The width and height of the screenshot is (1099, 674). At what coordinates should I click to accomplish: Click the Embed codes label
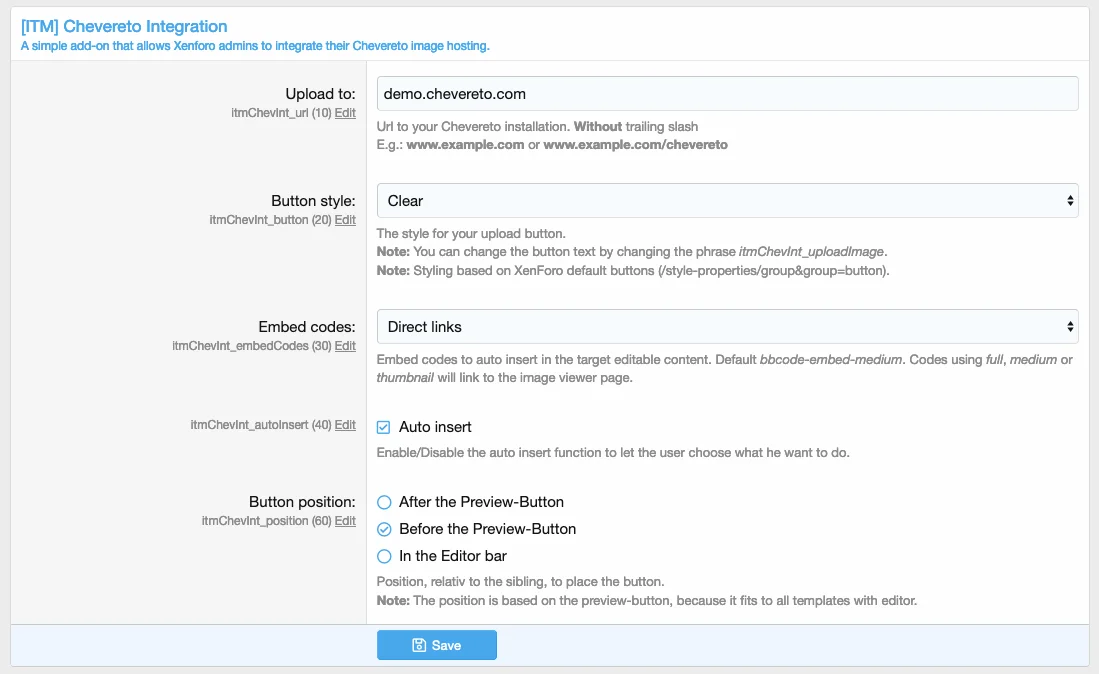click(306, 327)
